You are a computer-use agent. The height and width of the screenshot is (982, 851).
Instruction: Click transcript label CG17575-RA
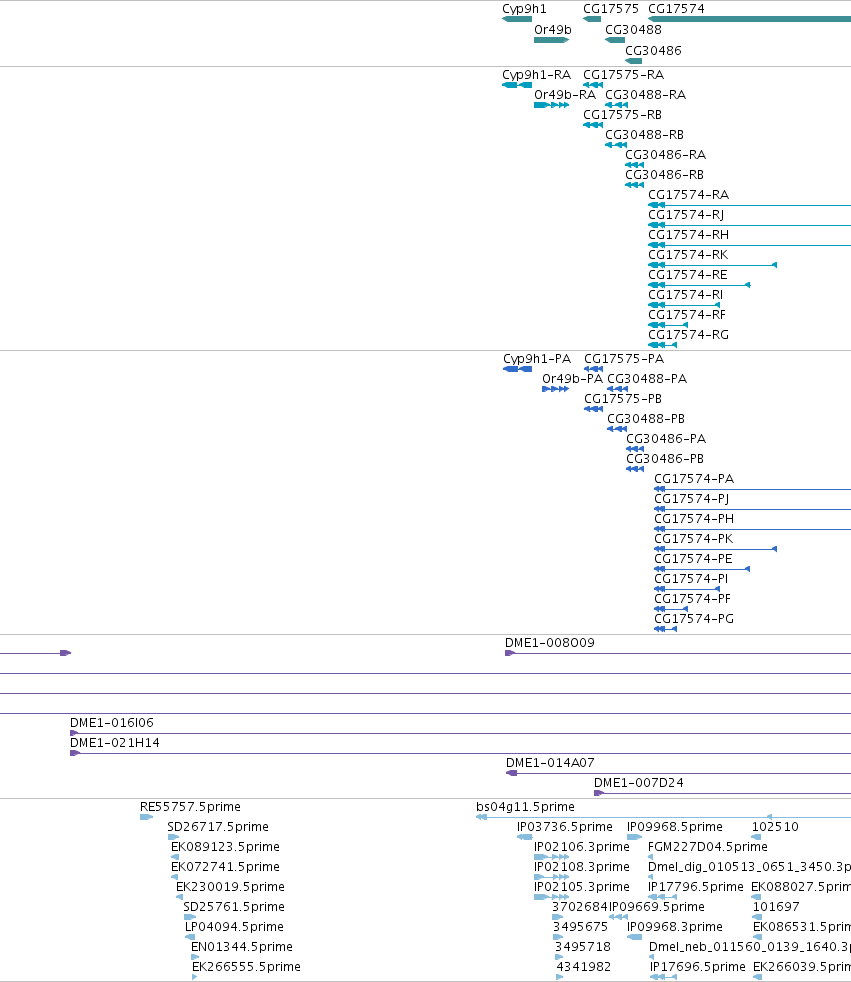point(623,75)
